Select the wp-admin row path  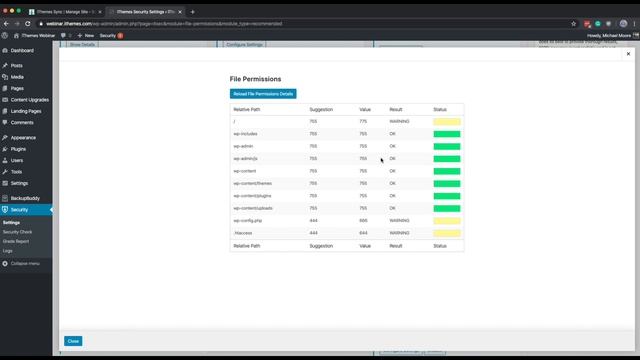[x=243, y=146]
